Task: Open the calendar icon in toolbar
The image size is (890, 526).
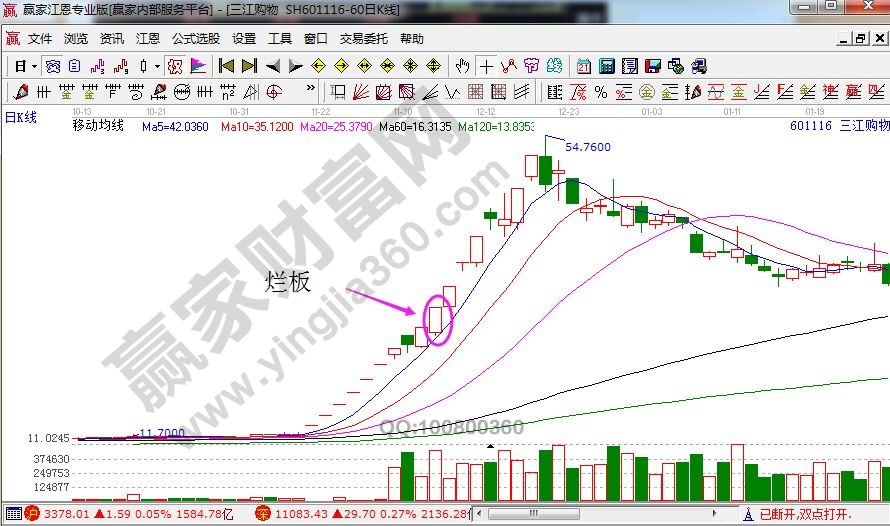Action: click(x=584, y=66)
